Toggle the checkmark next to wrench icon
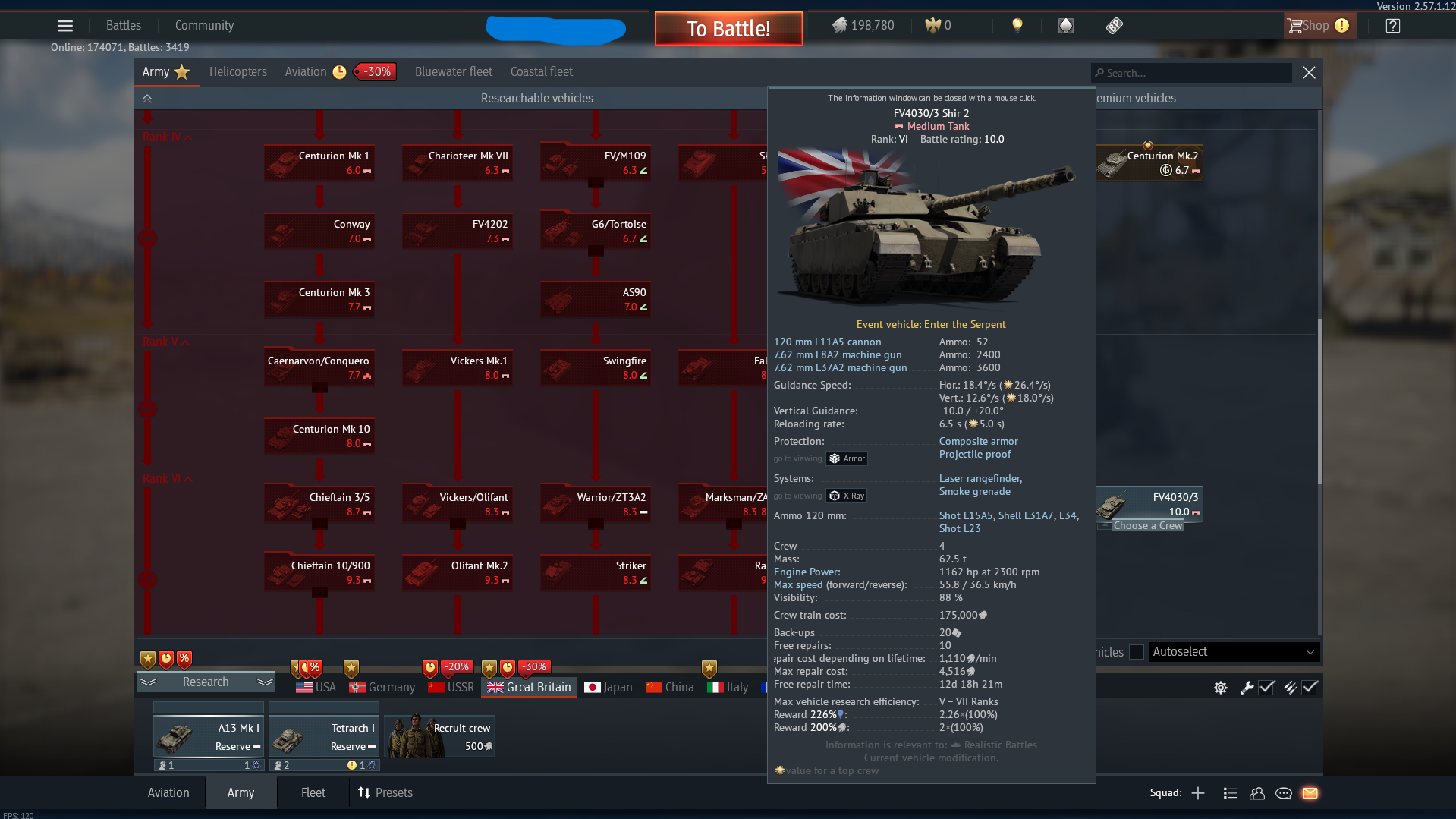Screen dimensions: 1456x819 pos(1267,688)
